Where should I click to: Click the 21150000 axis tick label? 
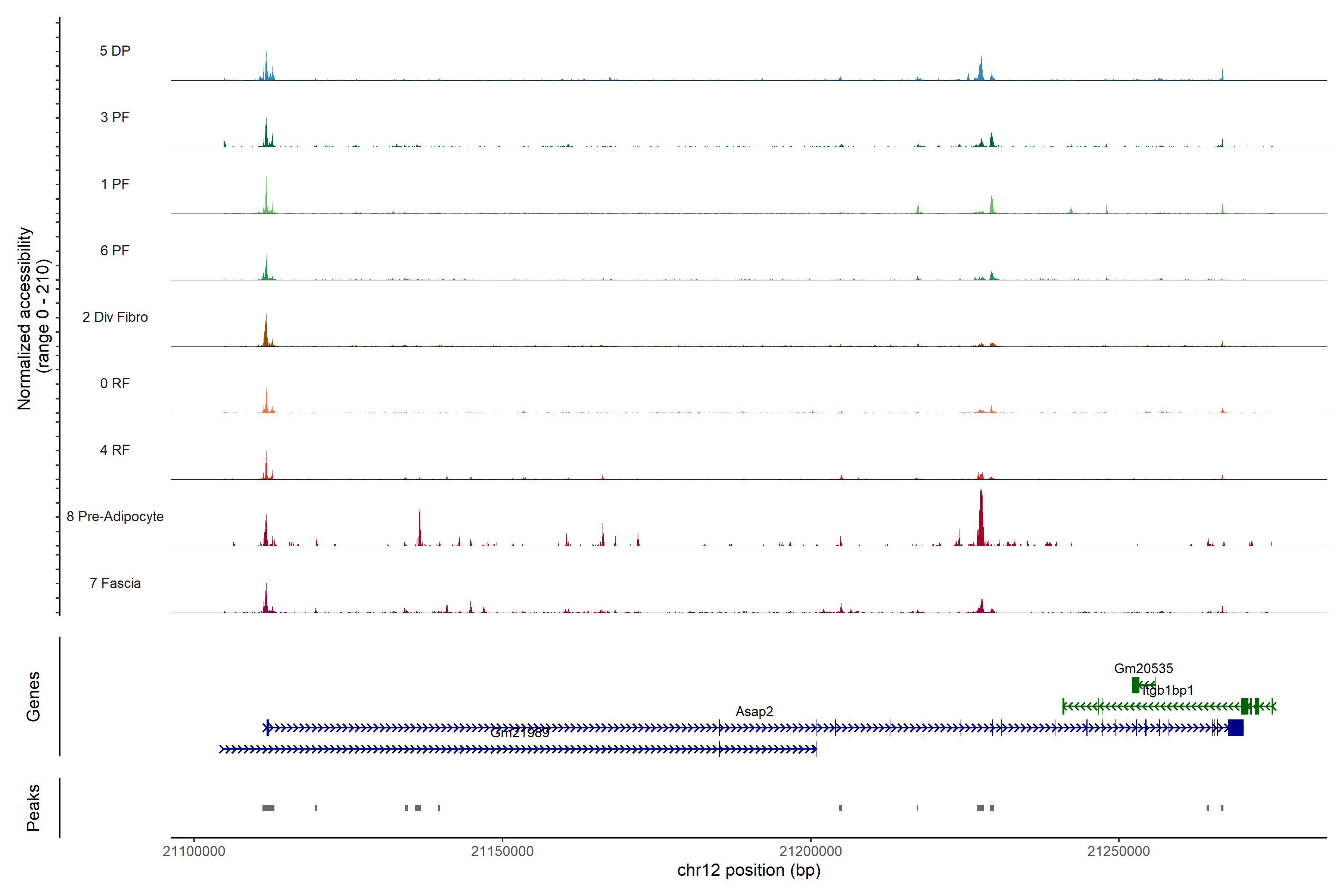502,852
